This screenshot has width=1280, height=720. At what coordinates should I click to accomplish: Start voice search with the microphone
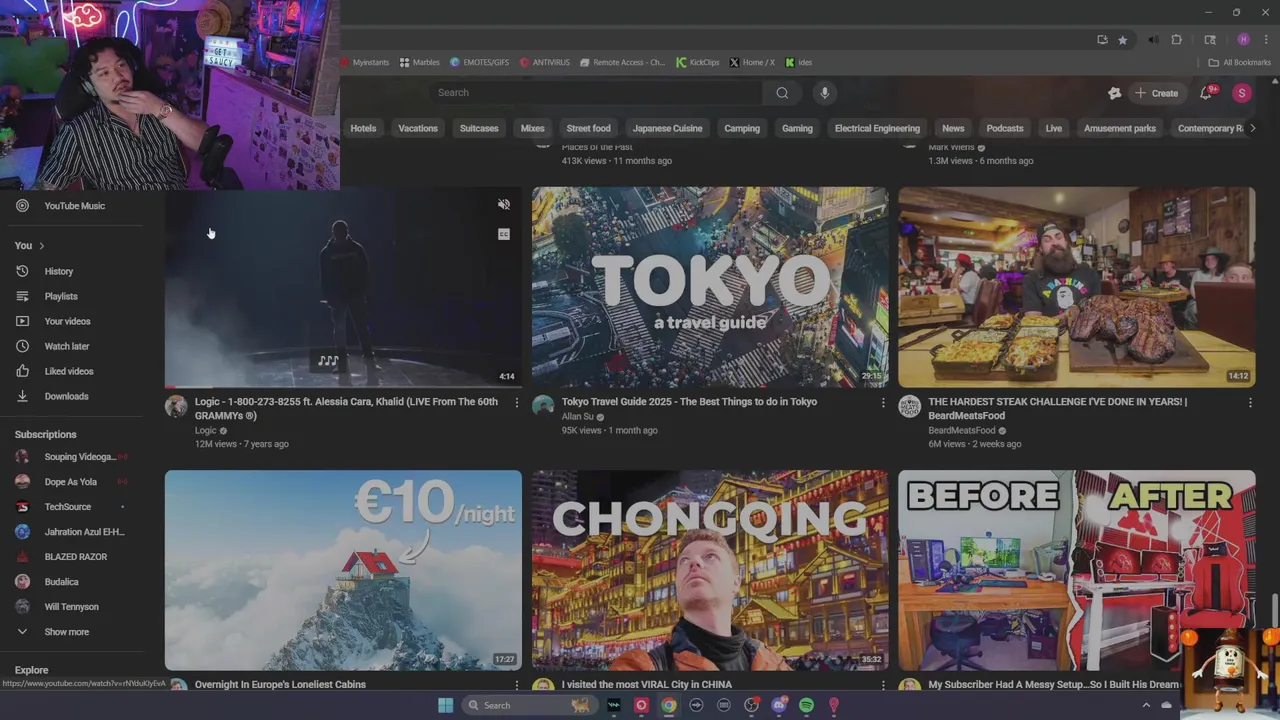(x=824, y=93)
